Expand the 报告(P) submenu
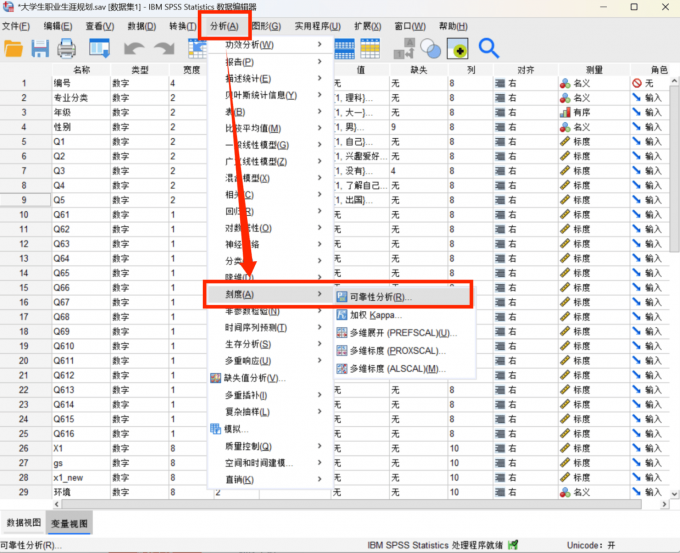This screenshot has height=553, width=680. pos(271,62)
